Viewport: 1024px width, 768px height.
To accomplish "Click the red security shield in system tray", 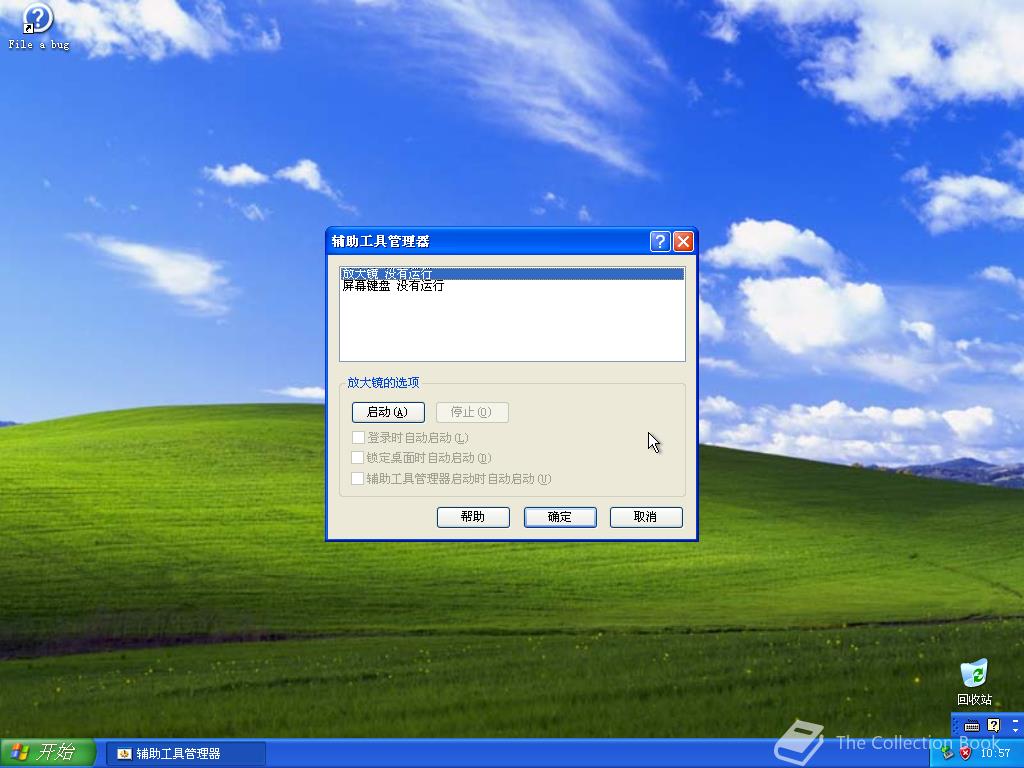I will tap(966, 753).
